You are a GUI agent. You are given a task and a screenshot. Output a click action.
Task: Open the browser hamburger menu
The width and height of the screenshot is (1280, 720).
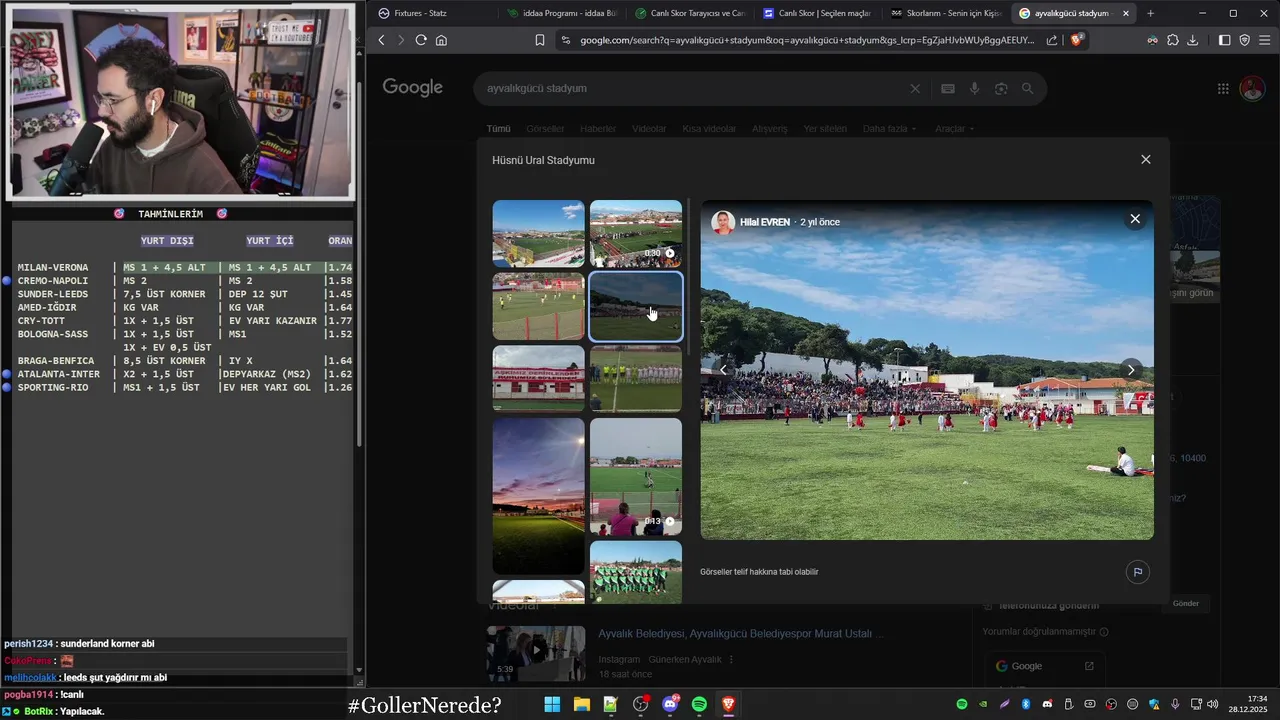click(x=1265, y=40)
